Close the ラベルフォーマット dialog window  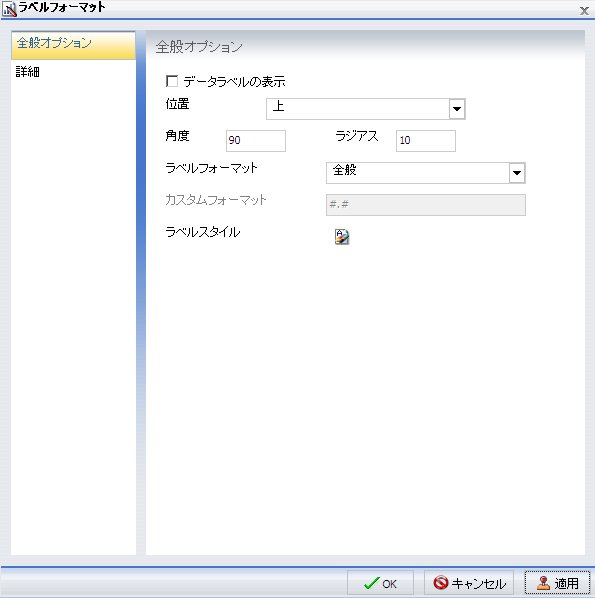tap(584, 11)
